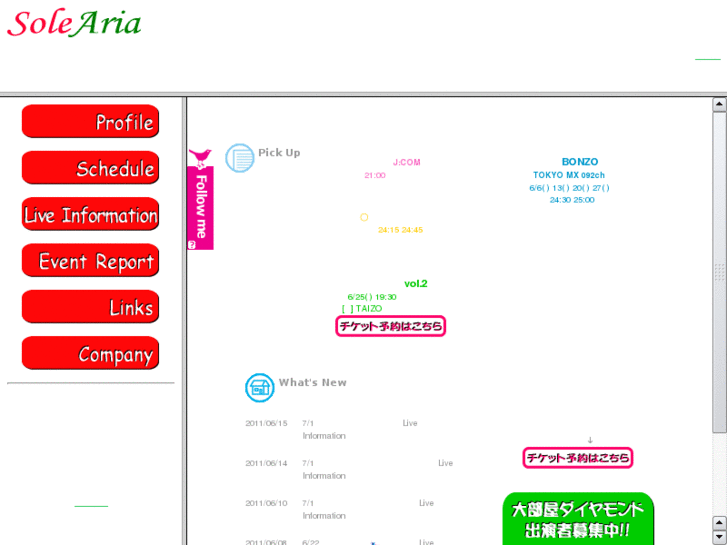Click the 2011/06/14 news entry date
The width and height of the screenshot is (727, 545).
point(266,463)
